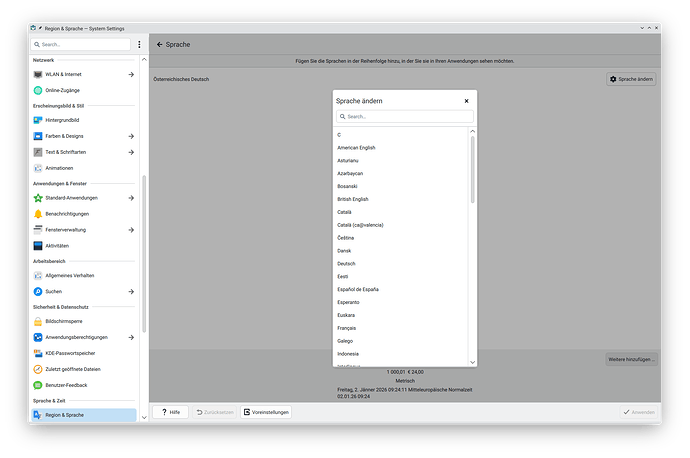This screenshot has height=458, width=690.
Task: Select the C language entry
Action: tap(401, 135)
